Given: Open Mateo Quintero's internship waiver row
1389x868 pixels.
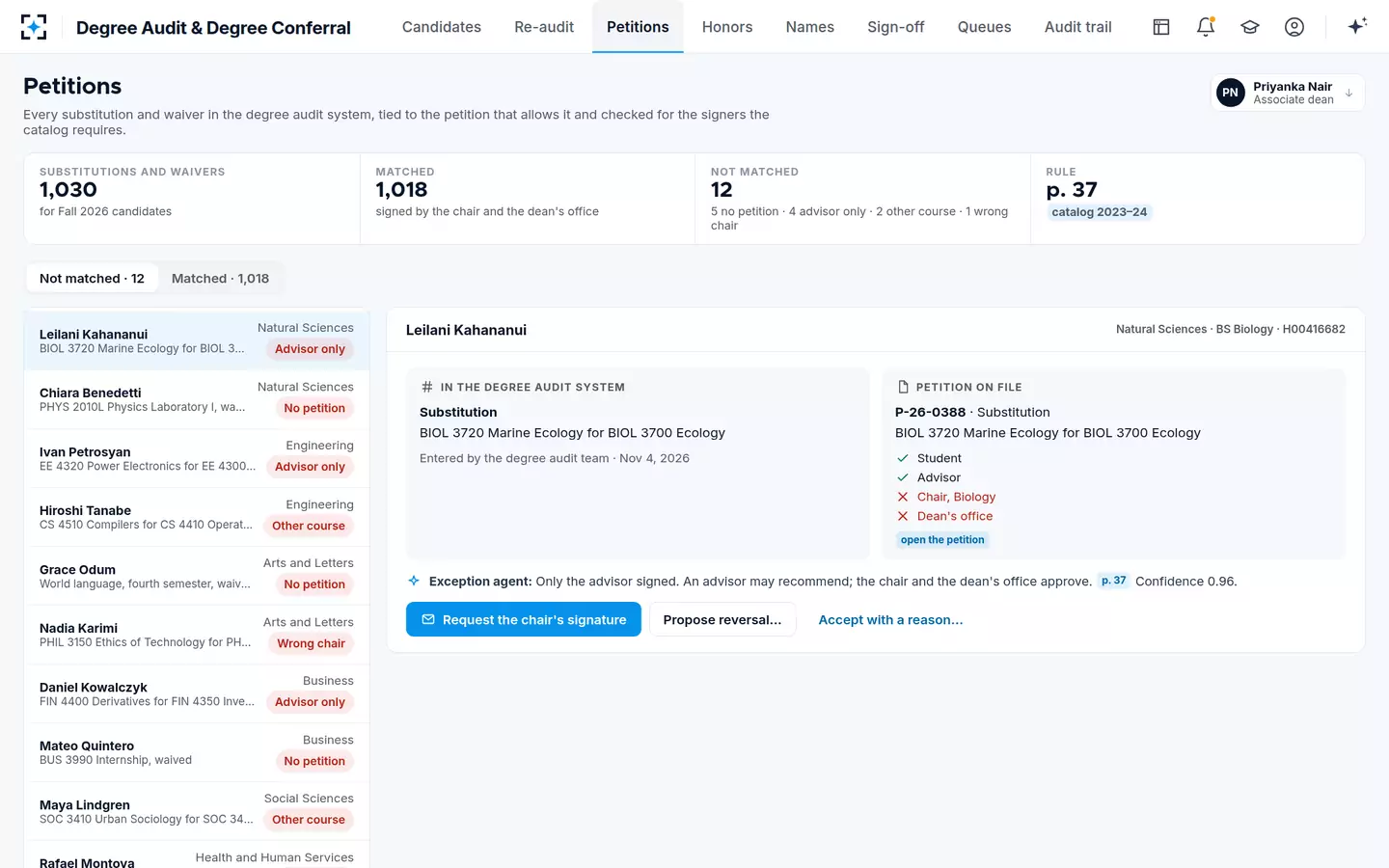Looking at the screenshot, I should (x=197, y=752).
